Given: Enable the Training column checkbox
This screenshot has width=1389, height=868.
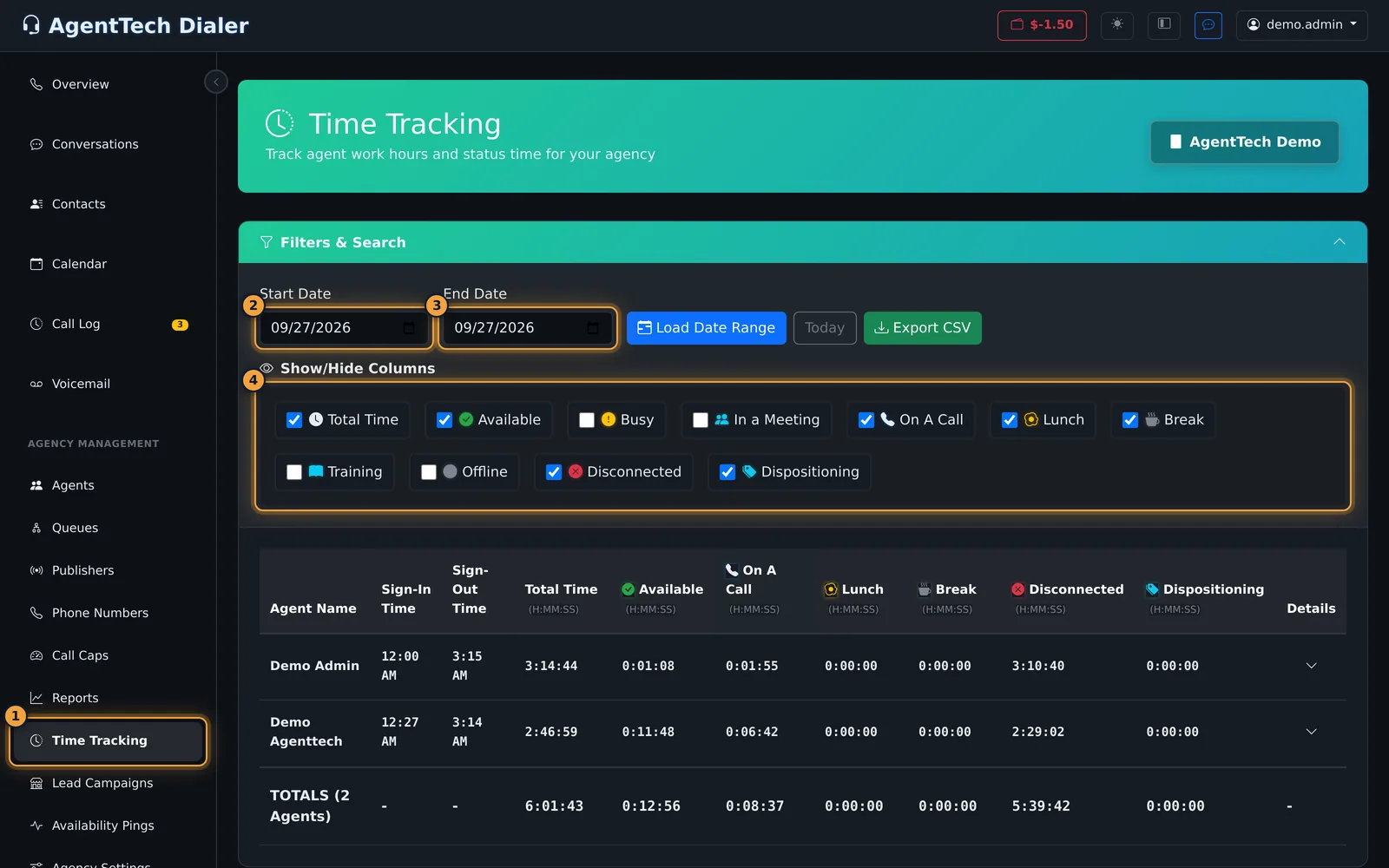Looking at the screenshot, I should (294, 472).
